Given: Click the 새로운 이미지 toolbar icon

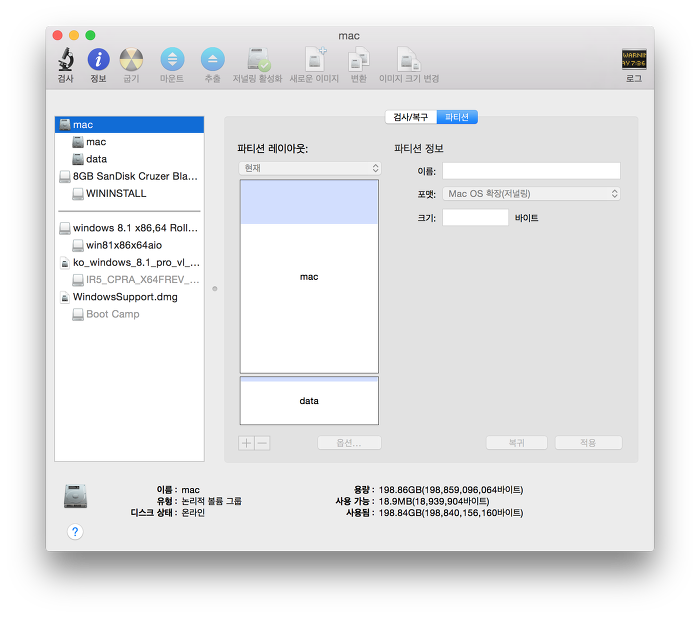Looking at the screenshot, I should tap(315, 59).
